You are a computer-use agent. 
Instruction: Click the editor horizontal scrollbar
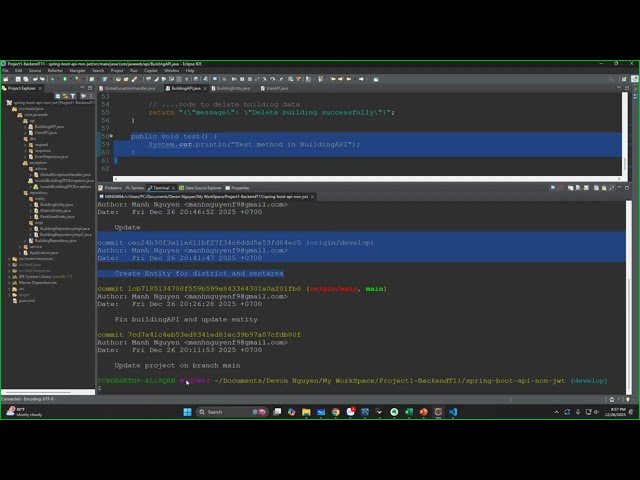[367, 179]
